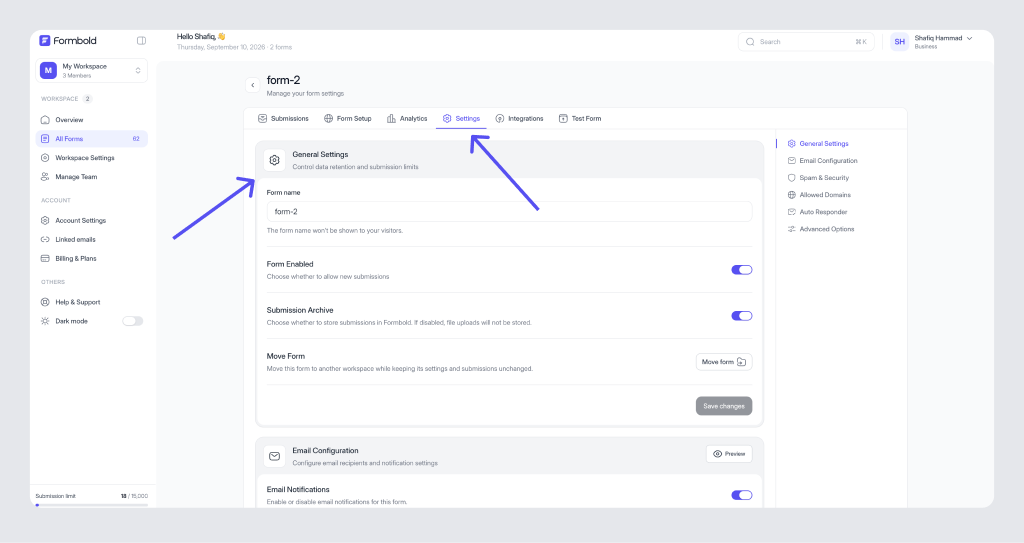This screenshot has height=543, width=1024.
Task: Open Workspace Settings in sidebar
Action: (x=91, y=157)
